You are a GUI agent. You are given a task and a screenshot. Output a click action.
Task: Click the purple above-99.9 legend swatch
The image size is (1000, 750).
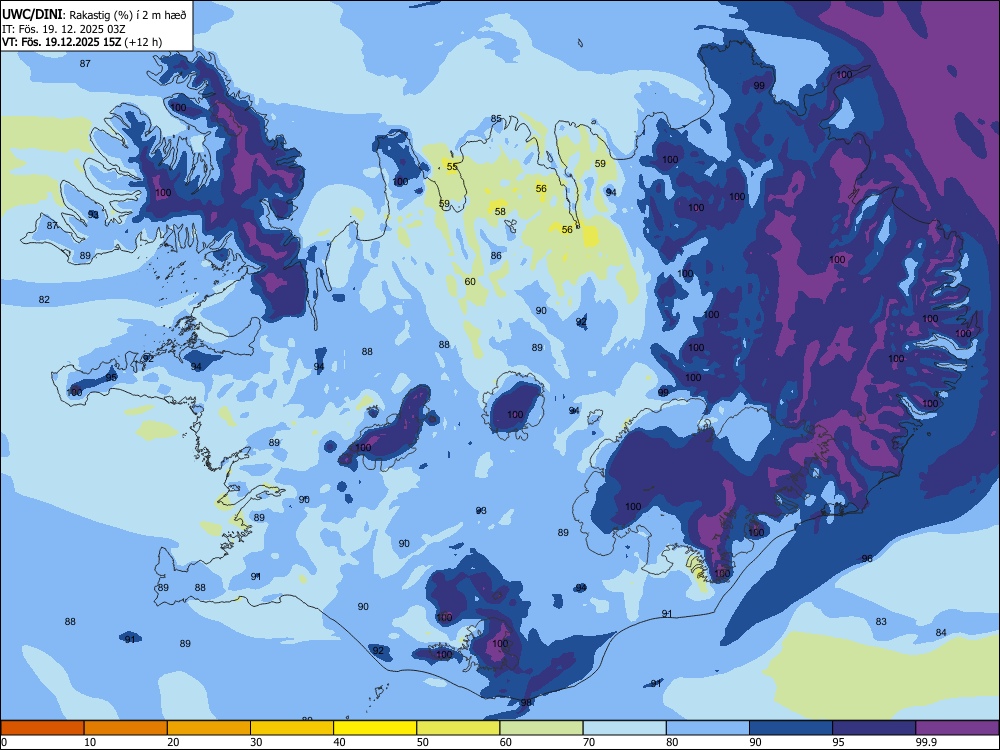pos(957,728)
